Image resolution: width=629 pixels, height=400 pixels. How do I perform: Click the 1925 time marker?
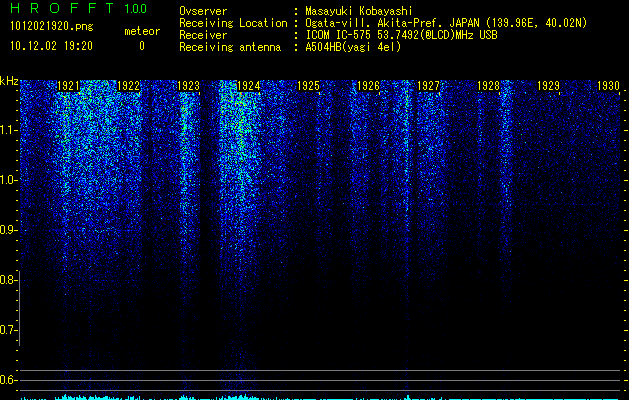308,85
